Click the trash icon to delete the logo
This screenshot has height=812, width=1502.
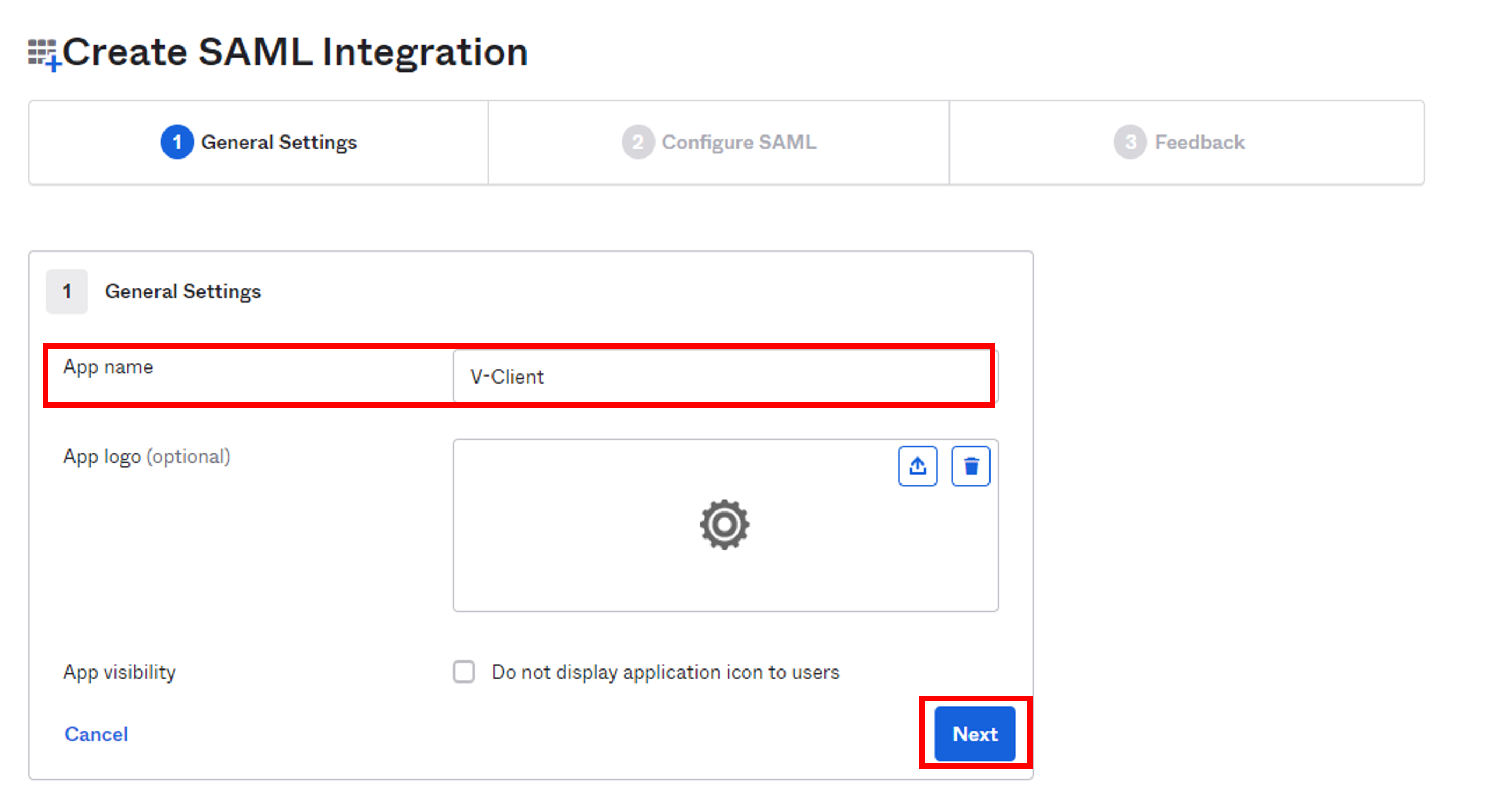click(970, 466)
